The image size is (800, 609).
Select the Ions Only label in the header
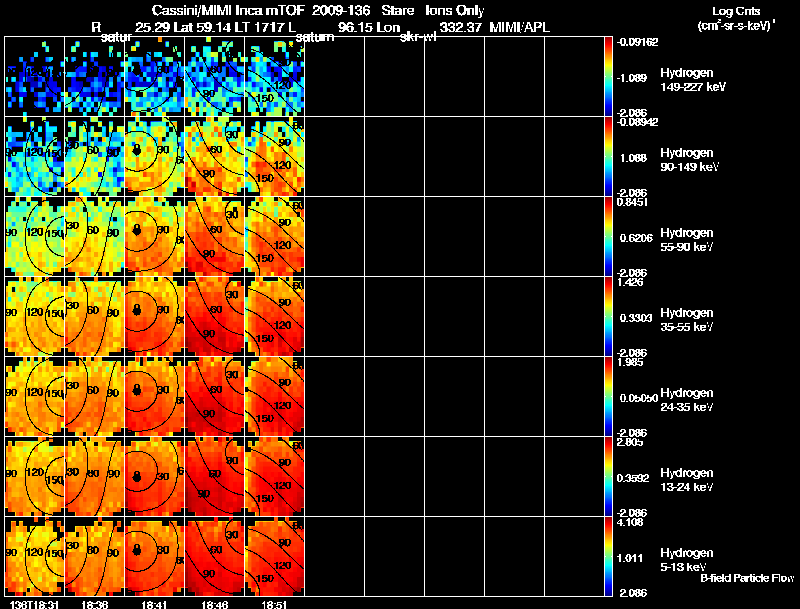pyautogui.click(x=458, y=7)
